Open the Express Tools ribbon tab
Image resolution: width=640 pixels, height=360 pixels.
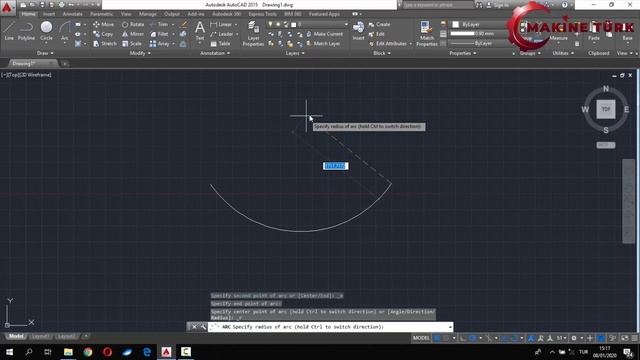click(x=262, y=14)
